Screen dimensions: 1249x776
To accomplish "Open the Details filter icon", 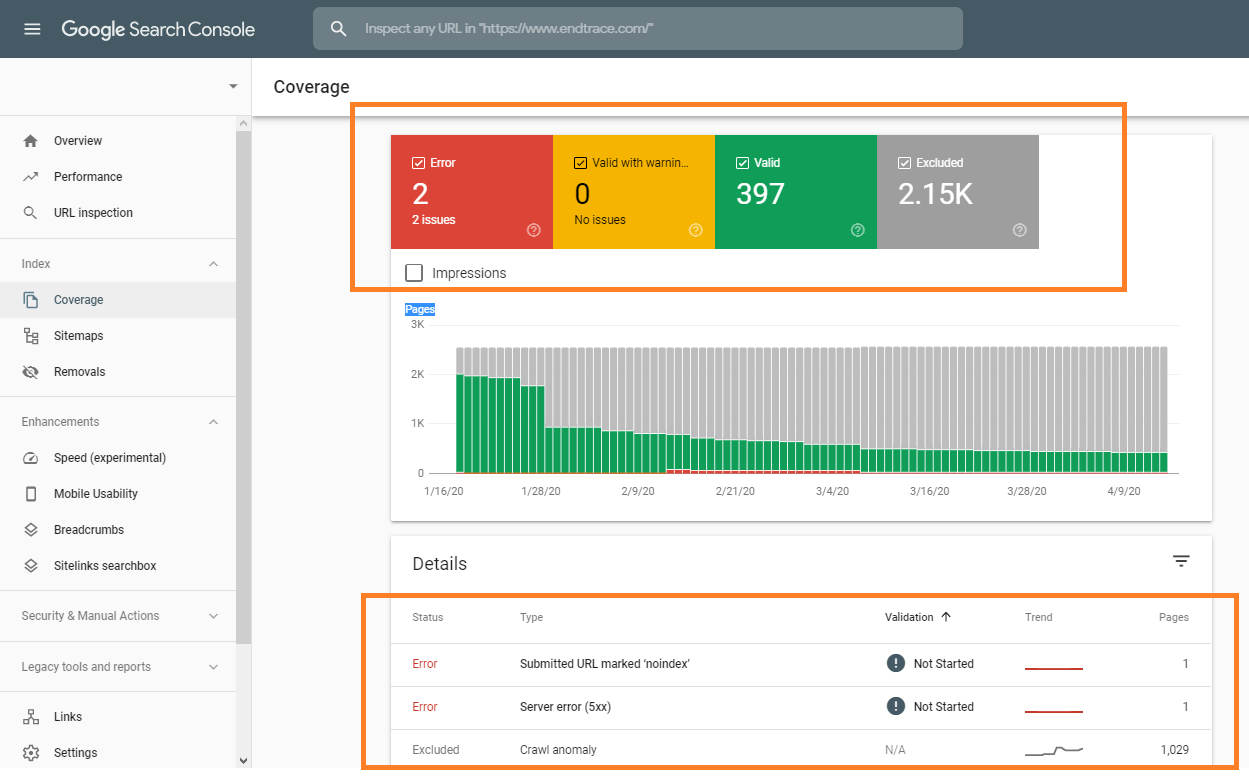I will tap(1181, 561).
